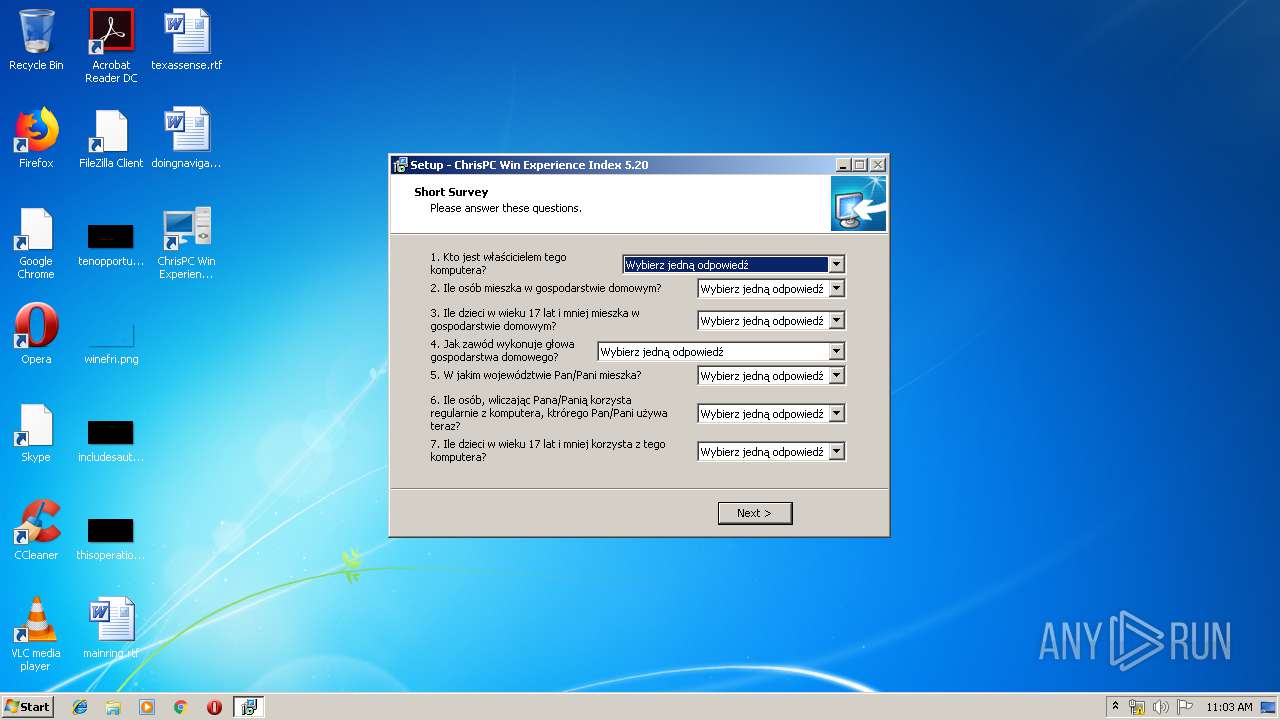The width and height of the screenshot is (1280, 720).
Task: Close the Setup window
Action: coord(877,165)
